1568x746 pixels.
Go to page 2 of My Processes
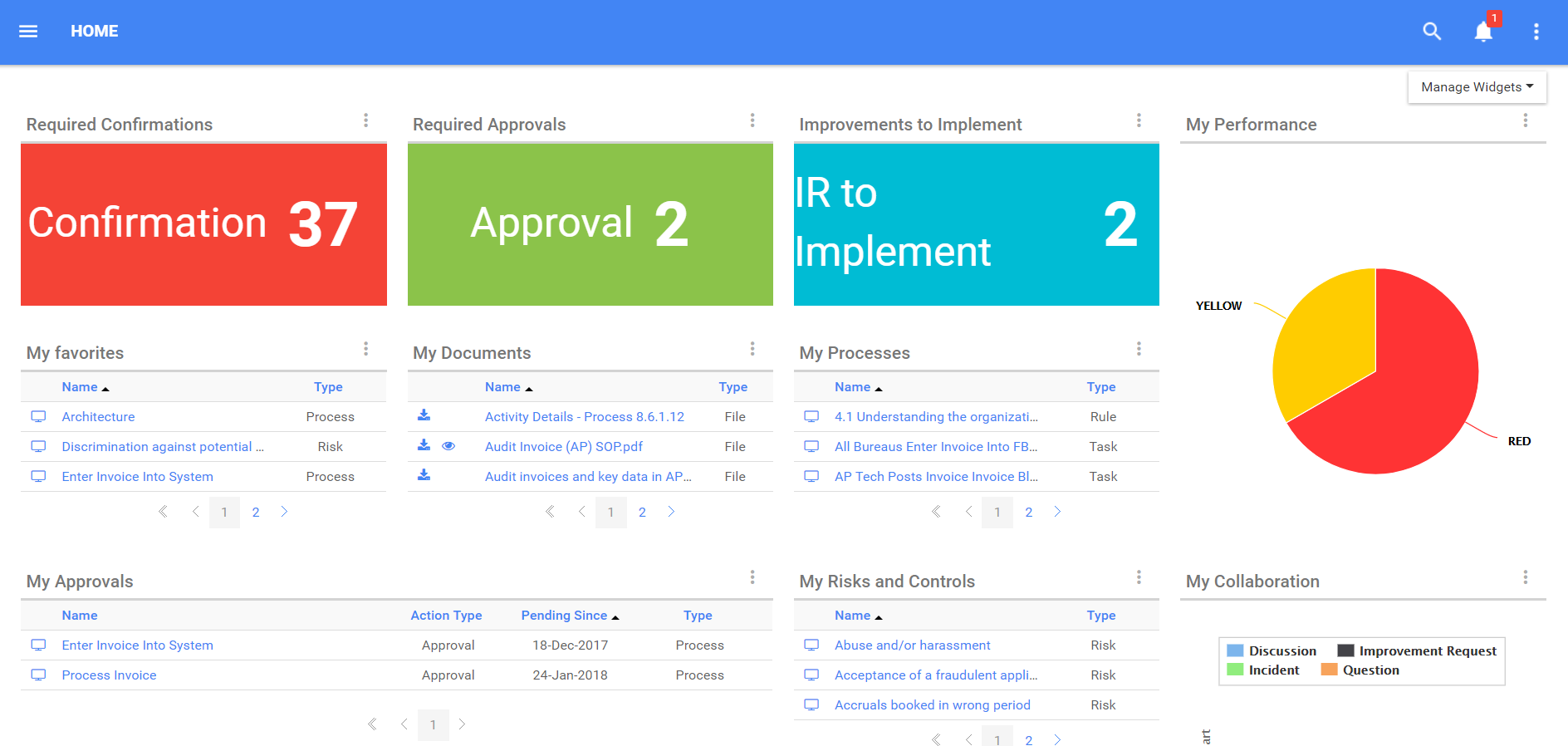coord(1028,513)
